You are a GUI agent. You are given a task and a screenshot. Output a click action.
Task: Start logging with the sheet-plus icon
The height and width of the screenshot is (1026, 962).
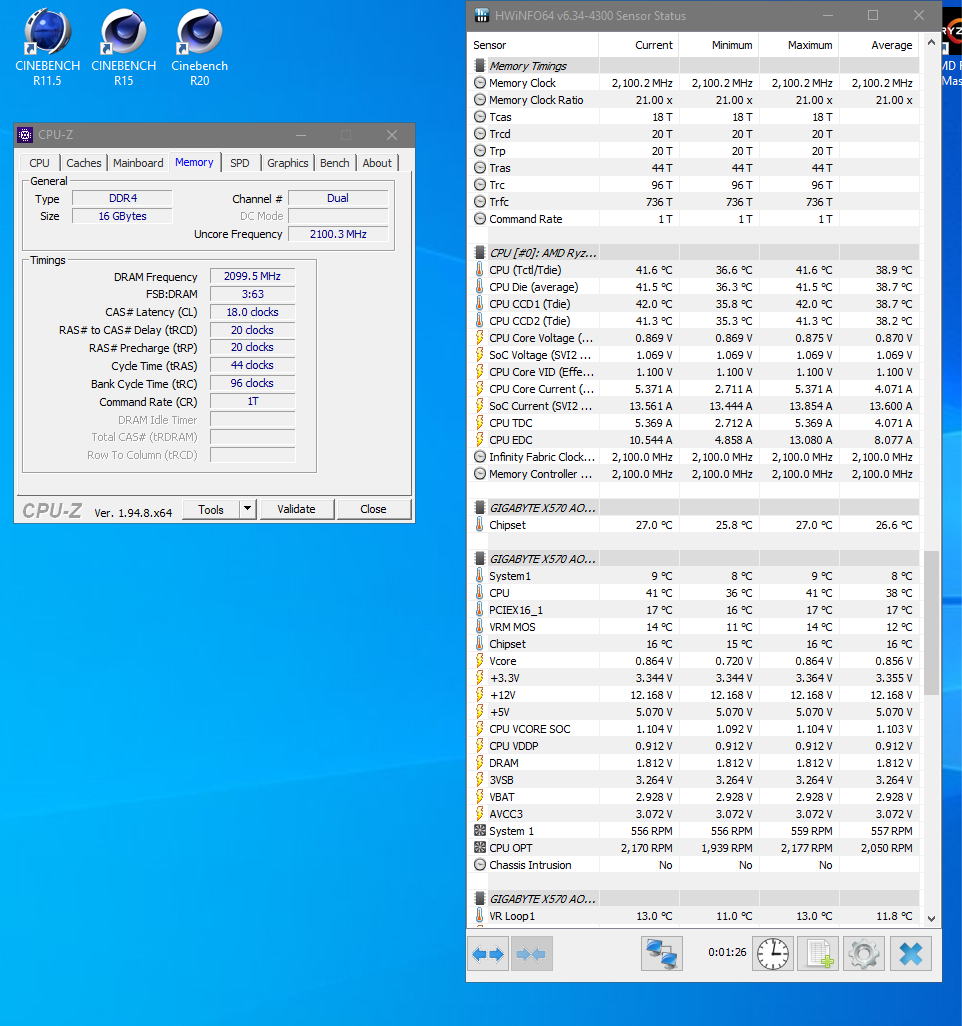[818, 953]
